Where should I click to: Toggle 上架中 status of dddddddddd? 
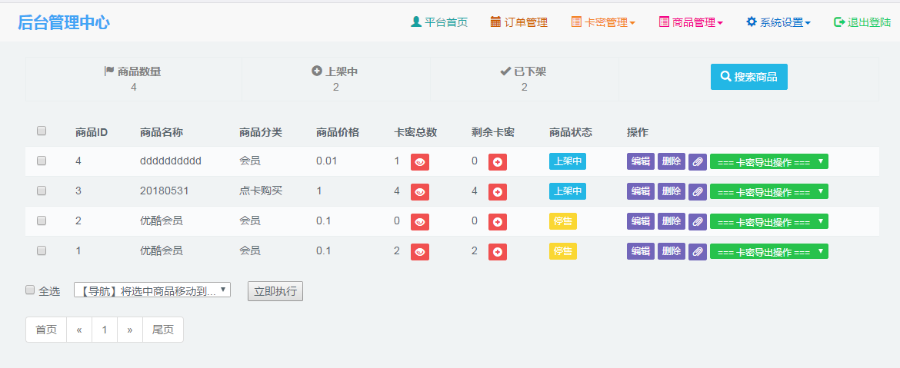point(567,162)
